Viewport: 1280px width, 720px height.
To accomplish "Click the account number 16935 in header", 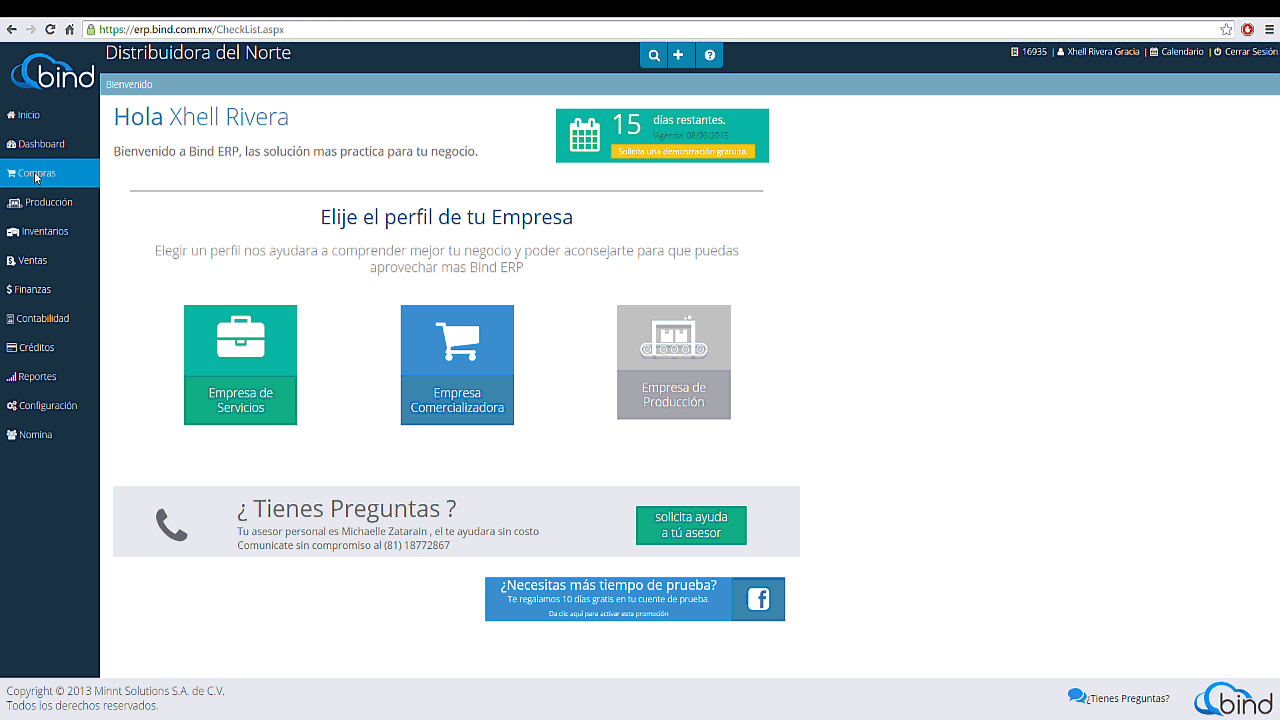I will (x=1029, y=52).
